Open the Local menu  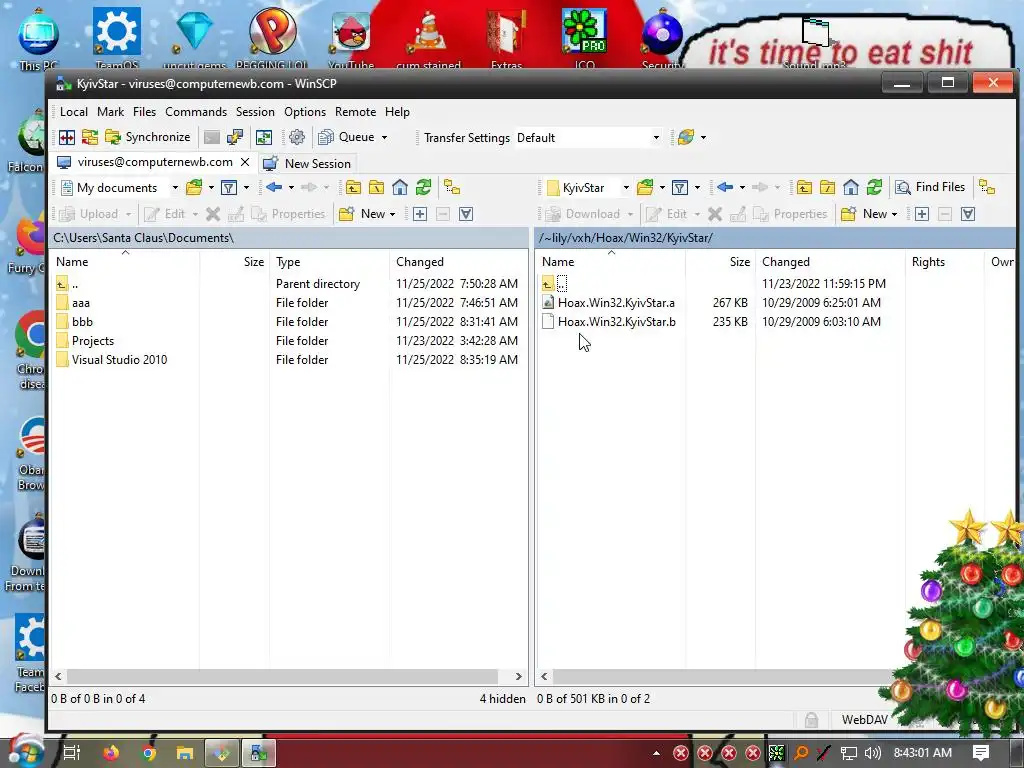[74, 112]
